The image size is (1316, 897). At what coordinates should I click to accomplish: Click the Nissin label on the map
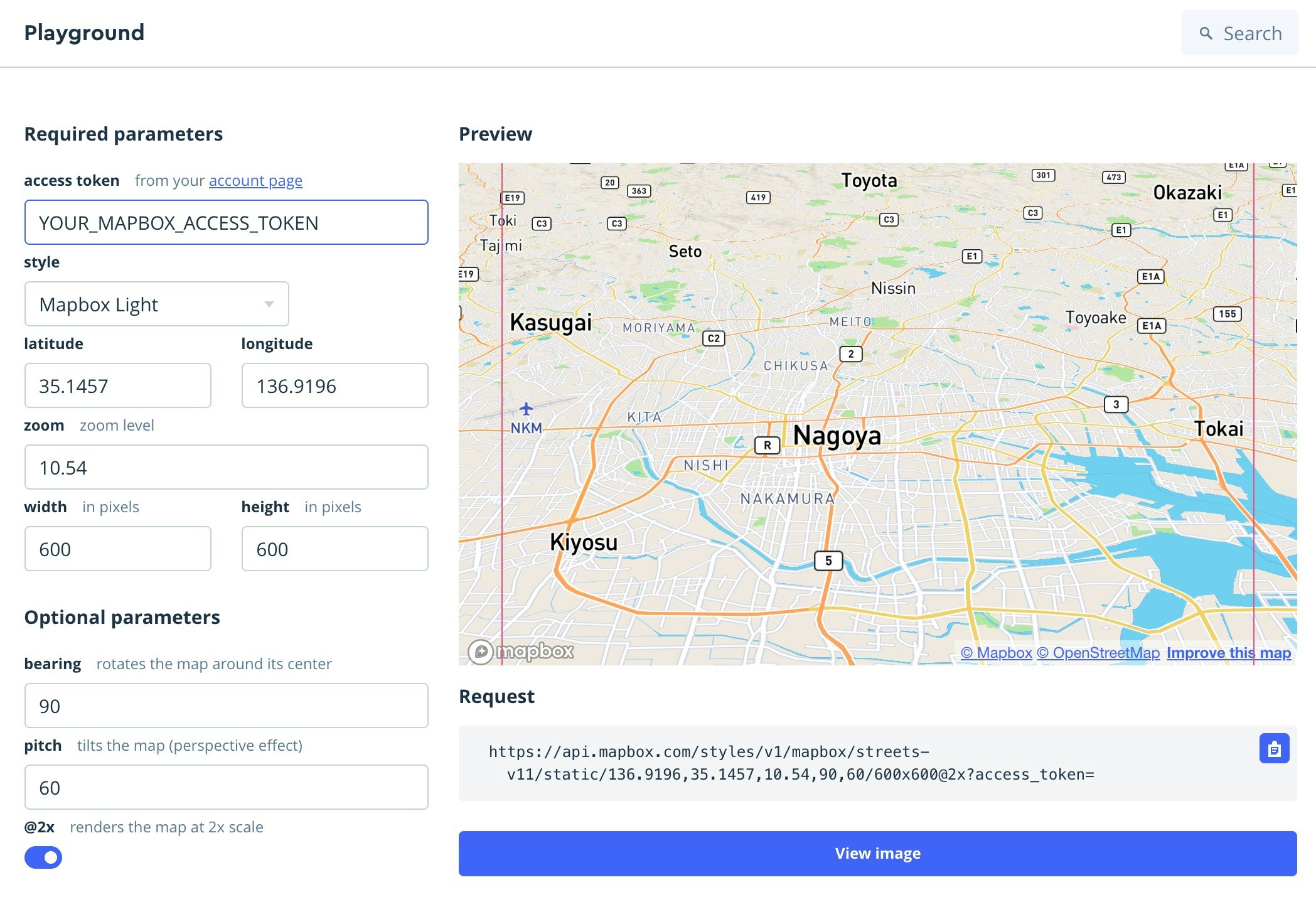[893, 288]
